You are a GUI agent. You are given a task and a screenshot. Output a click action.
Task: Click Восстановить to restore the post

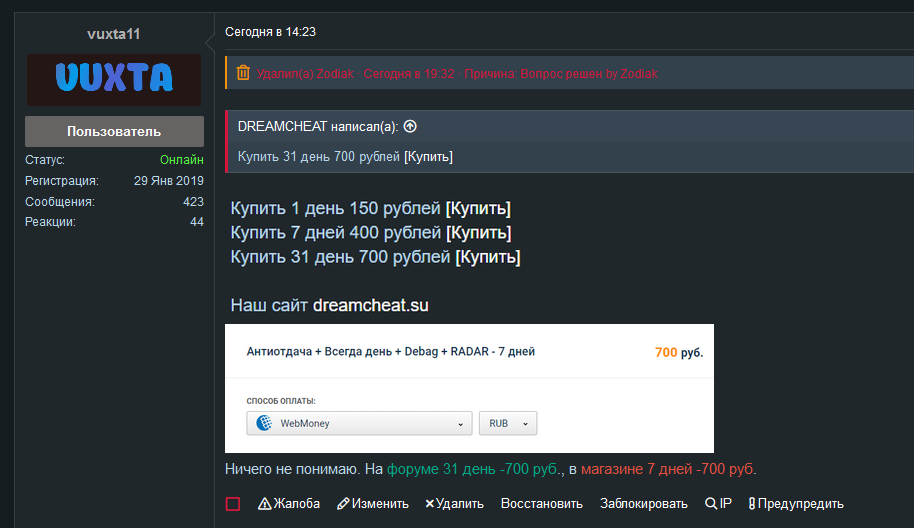tap(542, 504)
